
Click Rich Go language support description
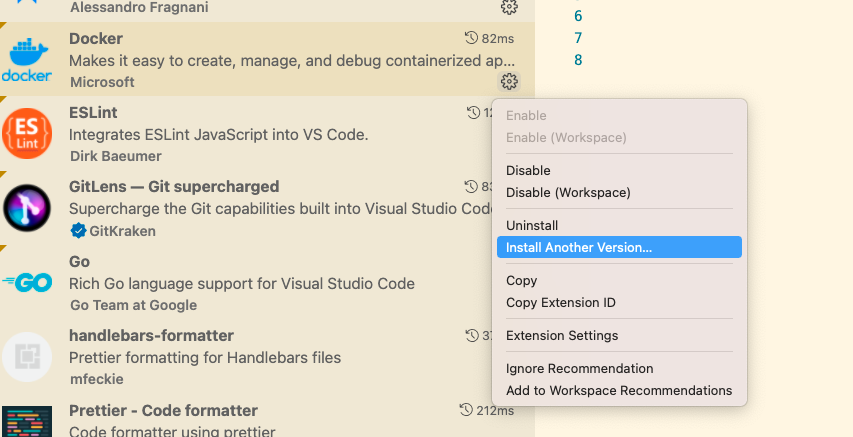click(x=242, y=284)
